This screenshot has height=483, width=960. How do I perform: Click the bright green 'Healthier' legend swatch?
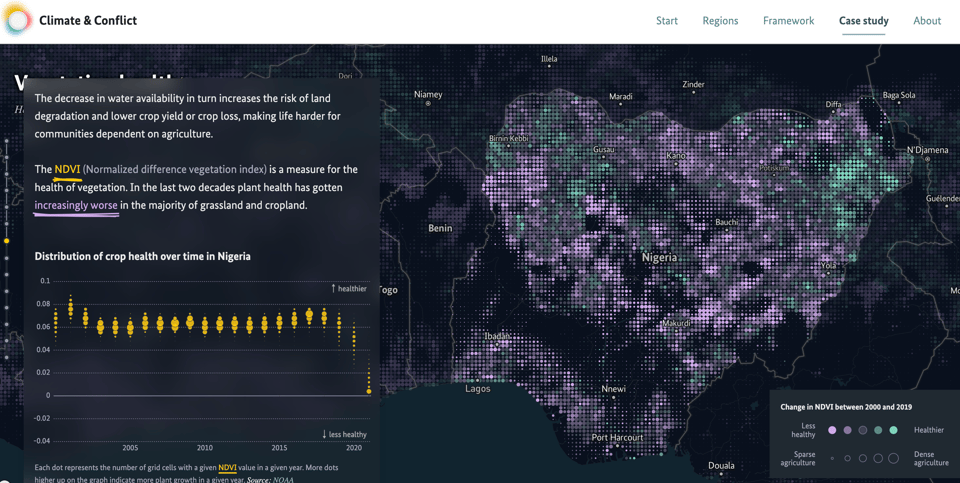[893, 430]
